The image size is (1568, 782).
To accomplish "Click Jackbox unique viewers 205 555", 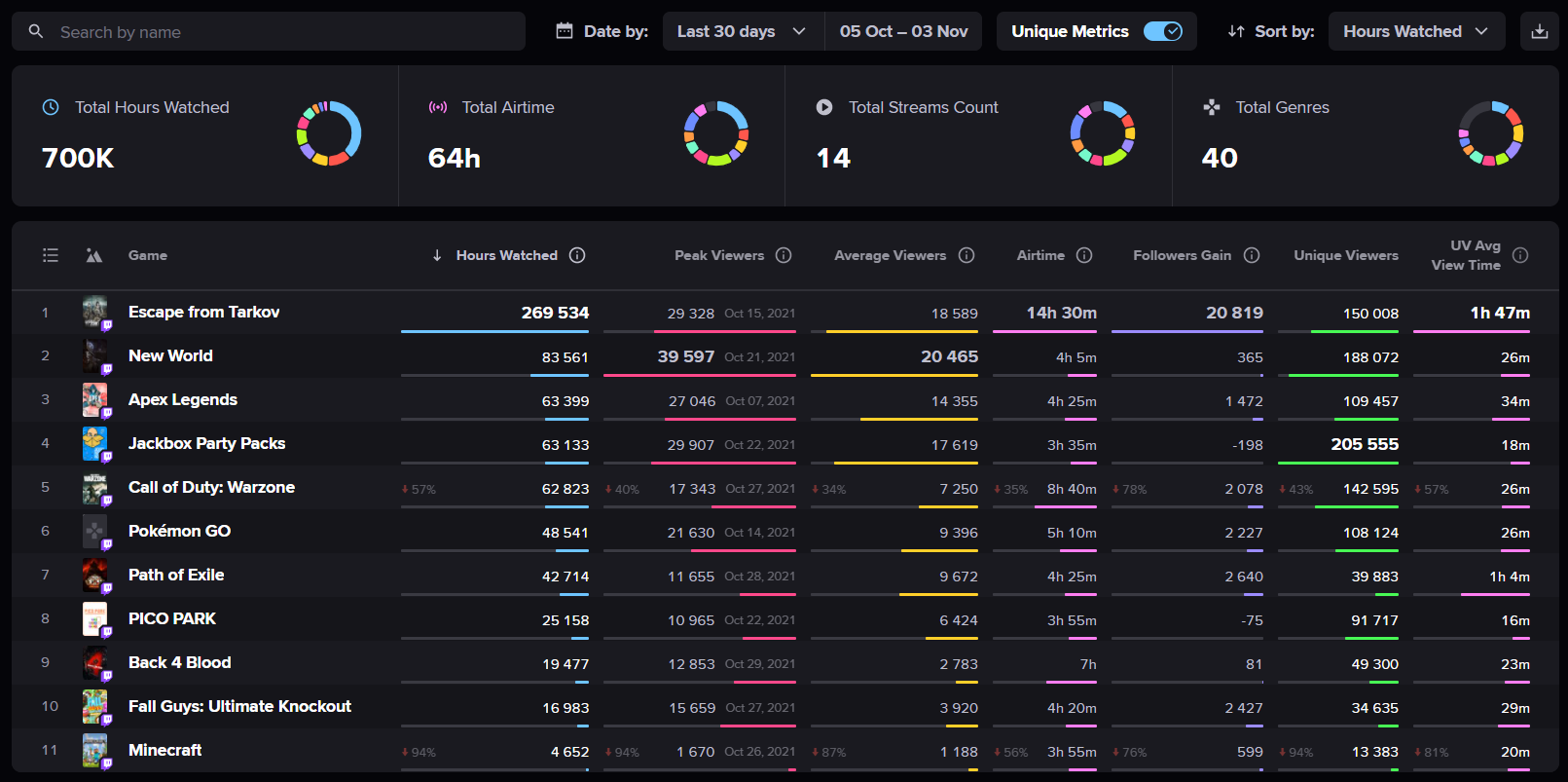I will [1365, 444].
